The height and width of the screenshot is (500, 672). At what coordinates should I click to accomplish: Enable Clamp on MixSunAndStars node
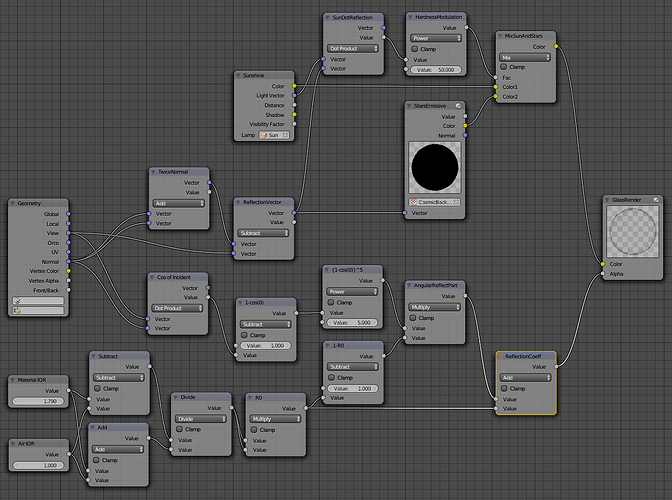[504, 67]
